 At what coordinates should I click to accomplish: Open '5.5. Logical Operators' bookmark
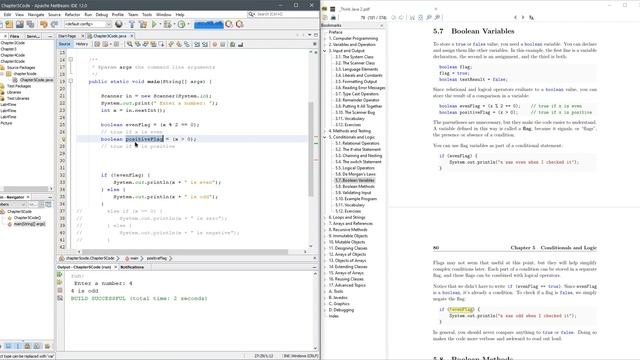tap(355, 168)
